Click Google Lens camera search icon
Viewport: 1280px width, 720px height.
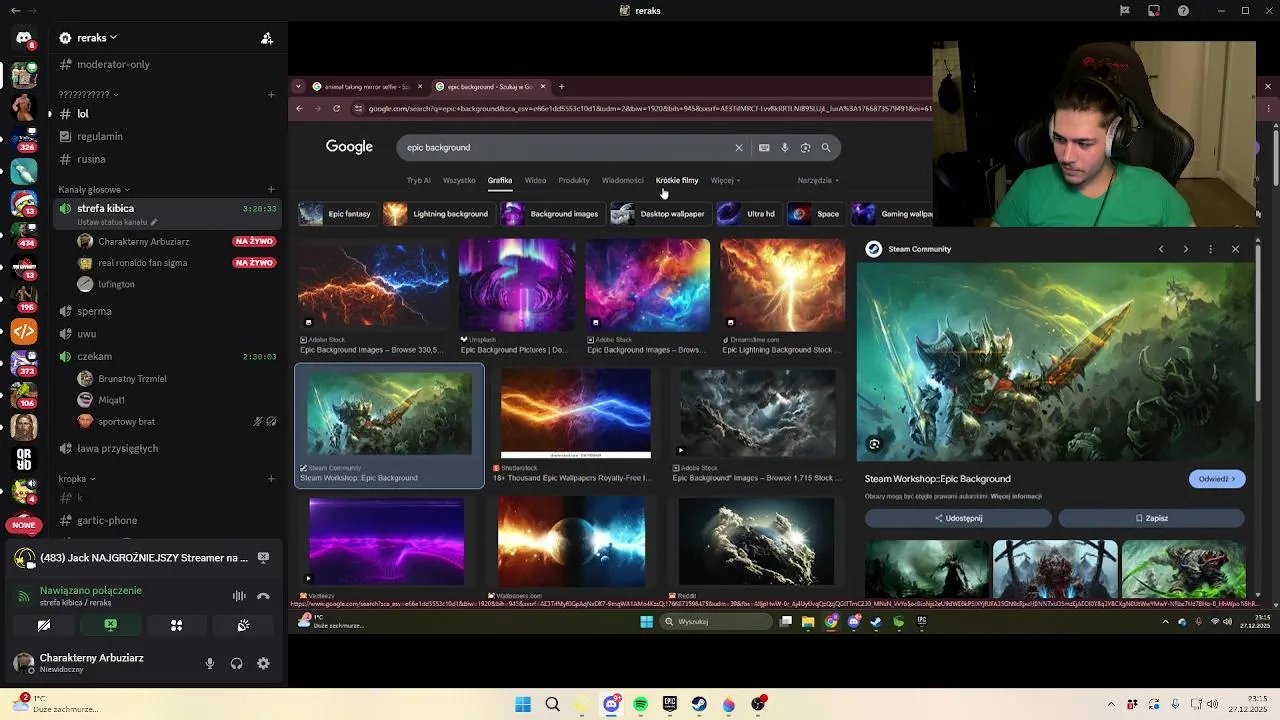coord(805,148)
